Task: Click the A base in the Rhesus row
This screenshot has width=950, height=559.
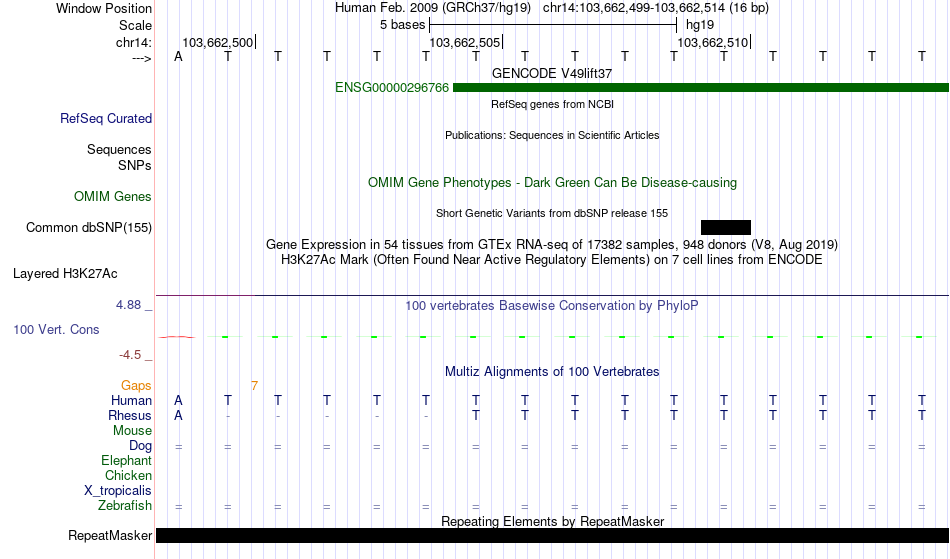Action: click(x=178, y=415)
